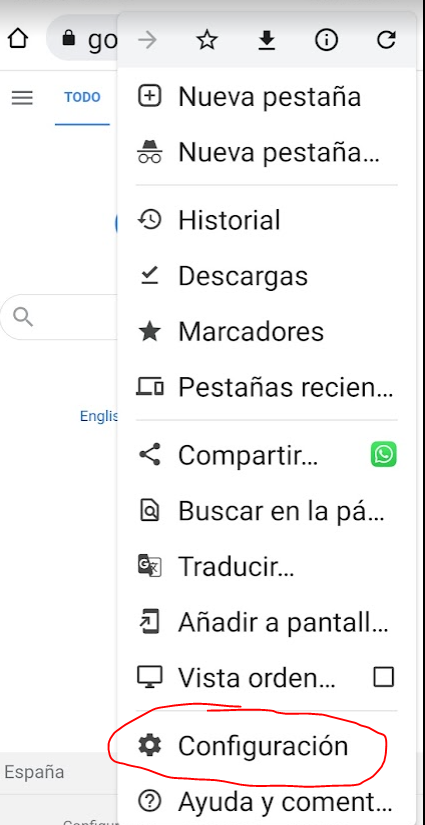The height and width of the screenshot is (825, 425).
Task: Reload the page with the refresh icon
Action: pyautogui.click(x=387, y=40)
